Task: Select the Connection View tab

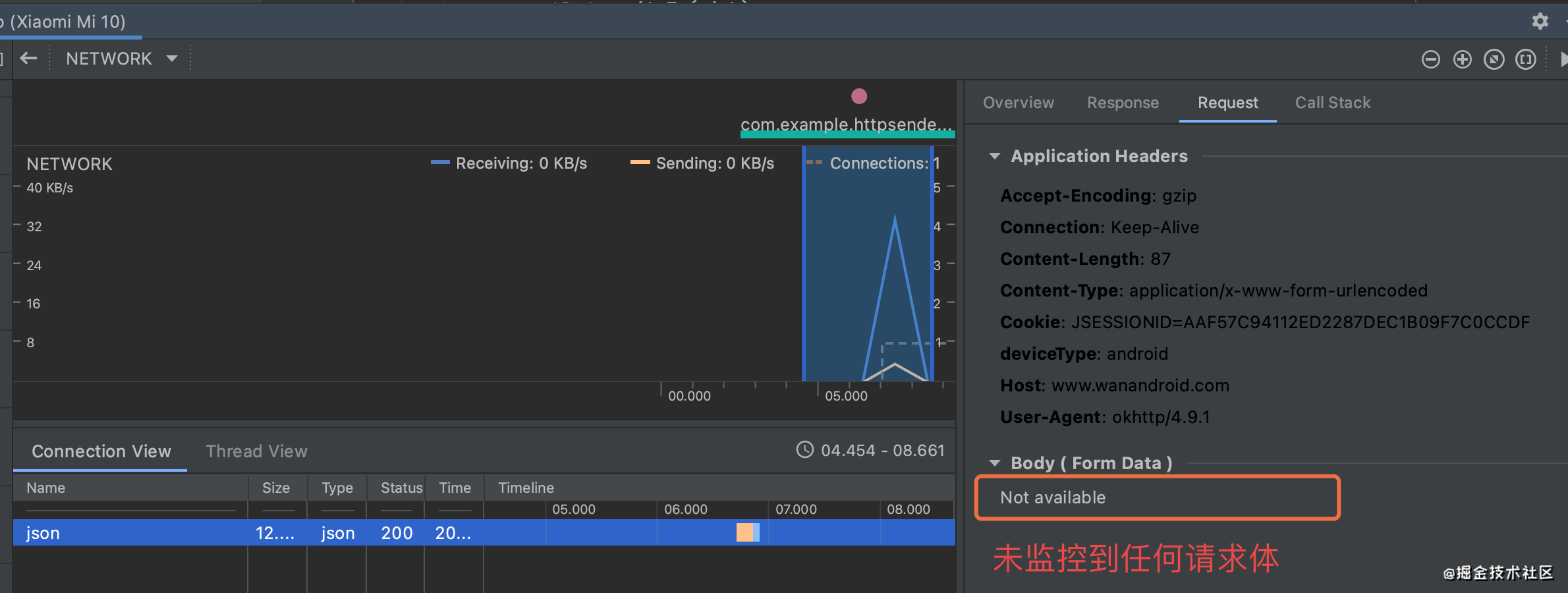Action: (x=101, y=451)
